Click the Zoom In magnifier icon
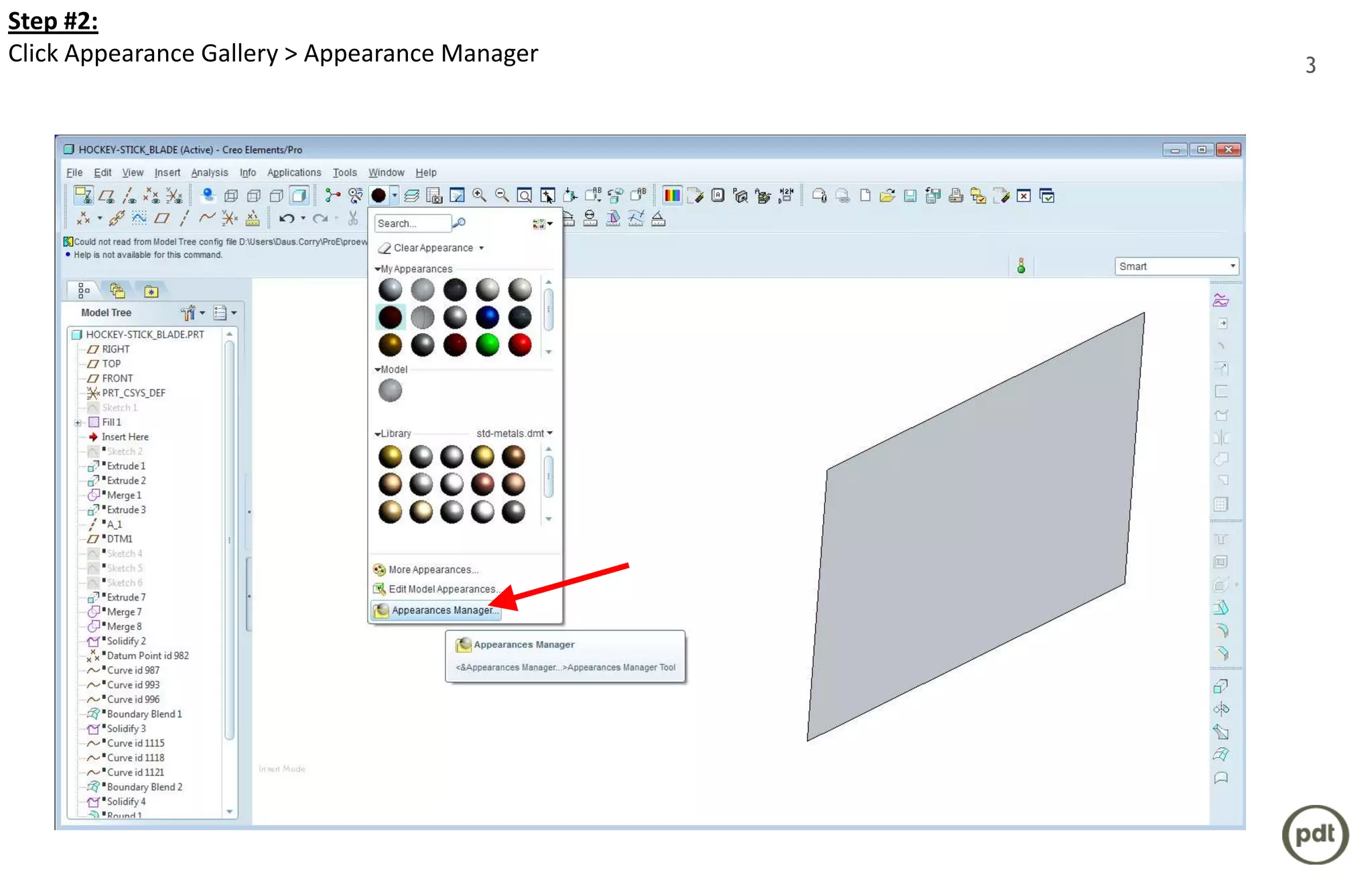Screen dimensions: 1372x888 479,195
